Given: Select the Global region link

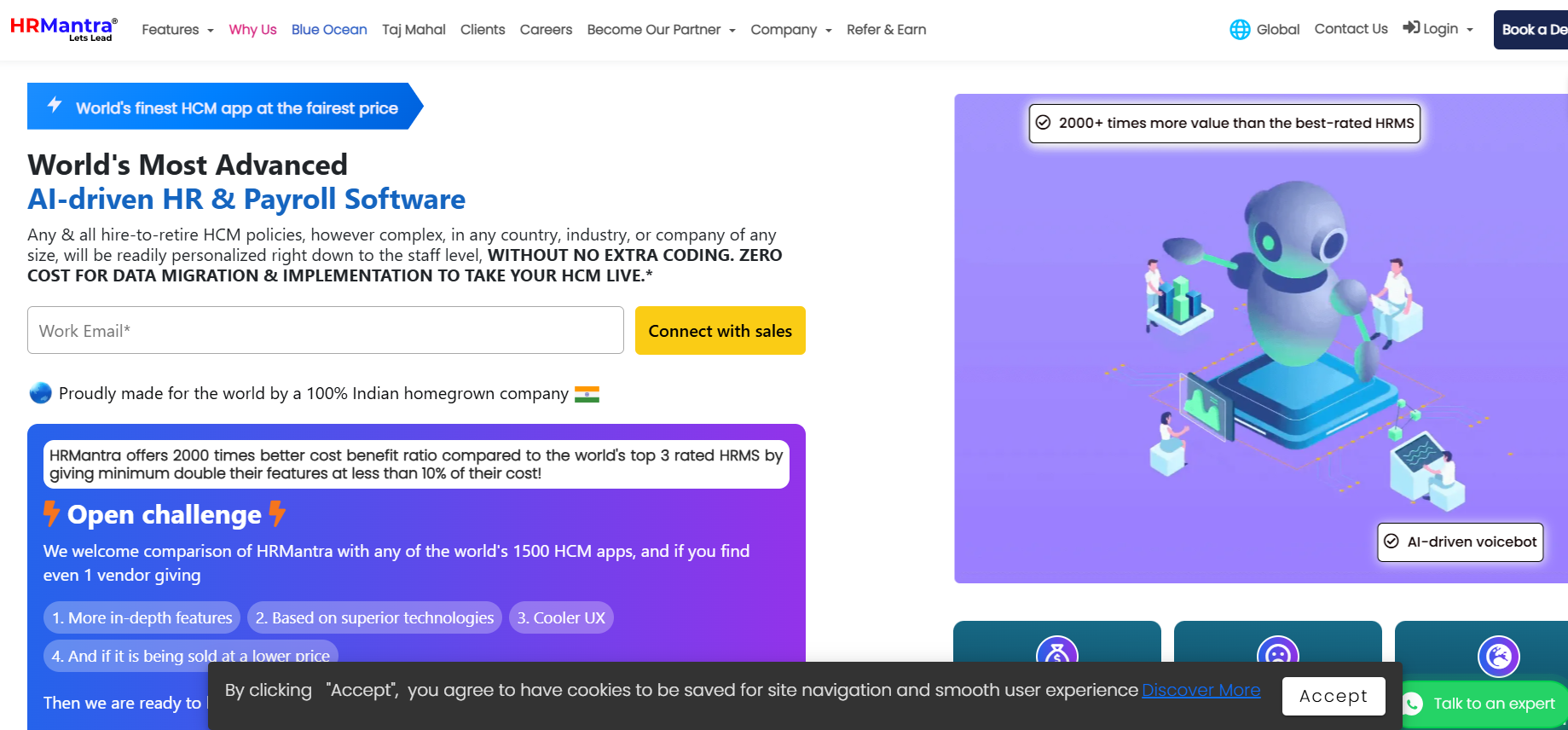Looking at the screenshot, I should coord(1264,29).
